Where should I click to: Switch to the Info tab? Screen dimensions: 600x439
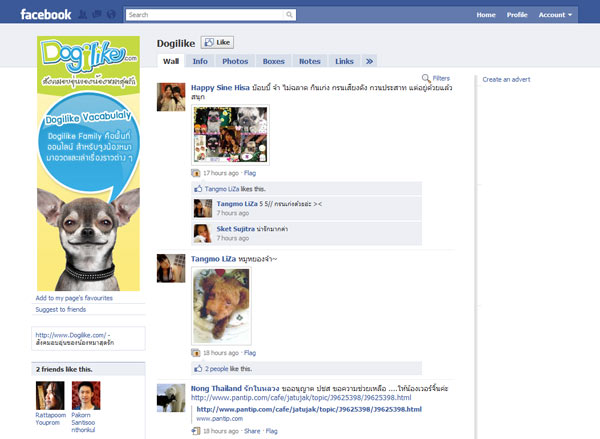200,61
